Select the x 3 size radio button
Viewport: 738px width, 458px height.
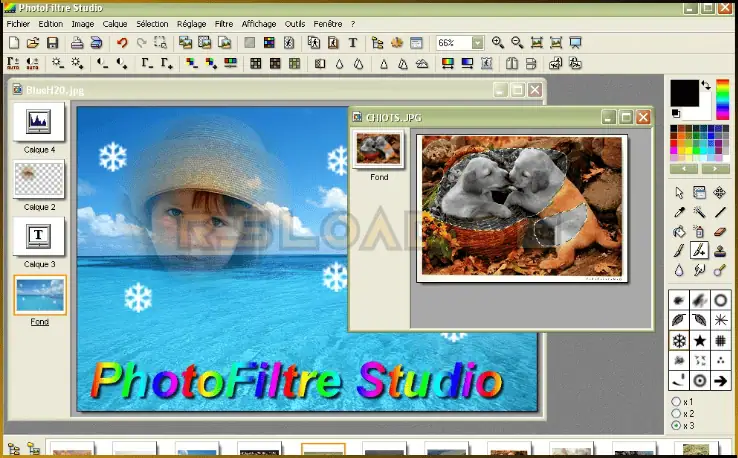click(x=676, y=426)
